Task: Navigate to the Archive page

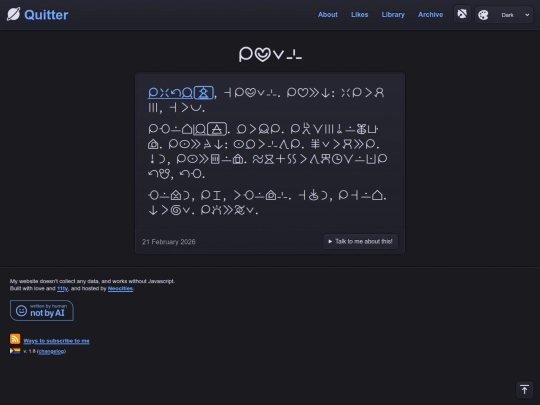Action: point(430,14)
